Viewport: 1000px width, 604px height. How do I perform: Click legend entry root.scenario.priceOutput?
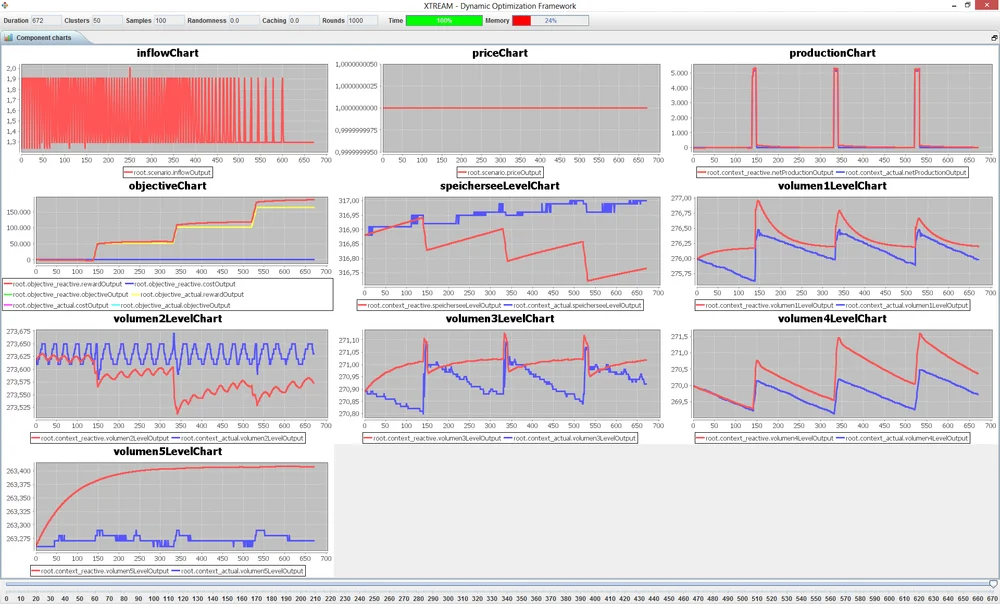(500, 172)
